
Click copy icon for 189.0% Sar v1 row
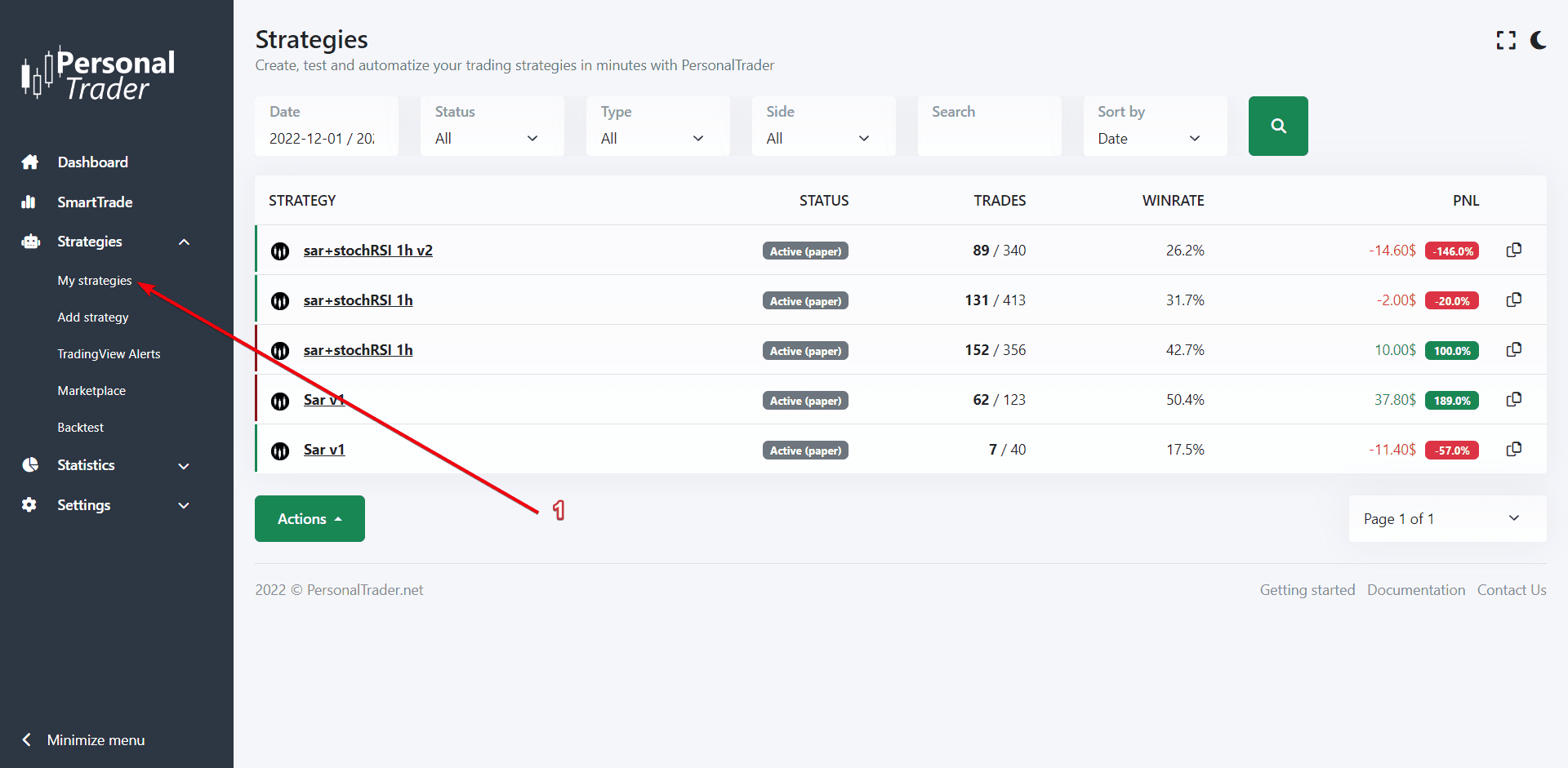point(1513,399)
